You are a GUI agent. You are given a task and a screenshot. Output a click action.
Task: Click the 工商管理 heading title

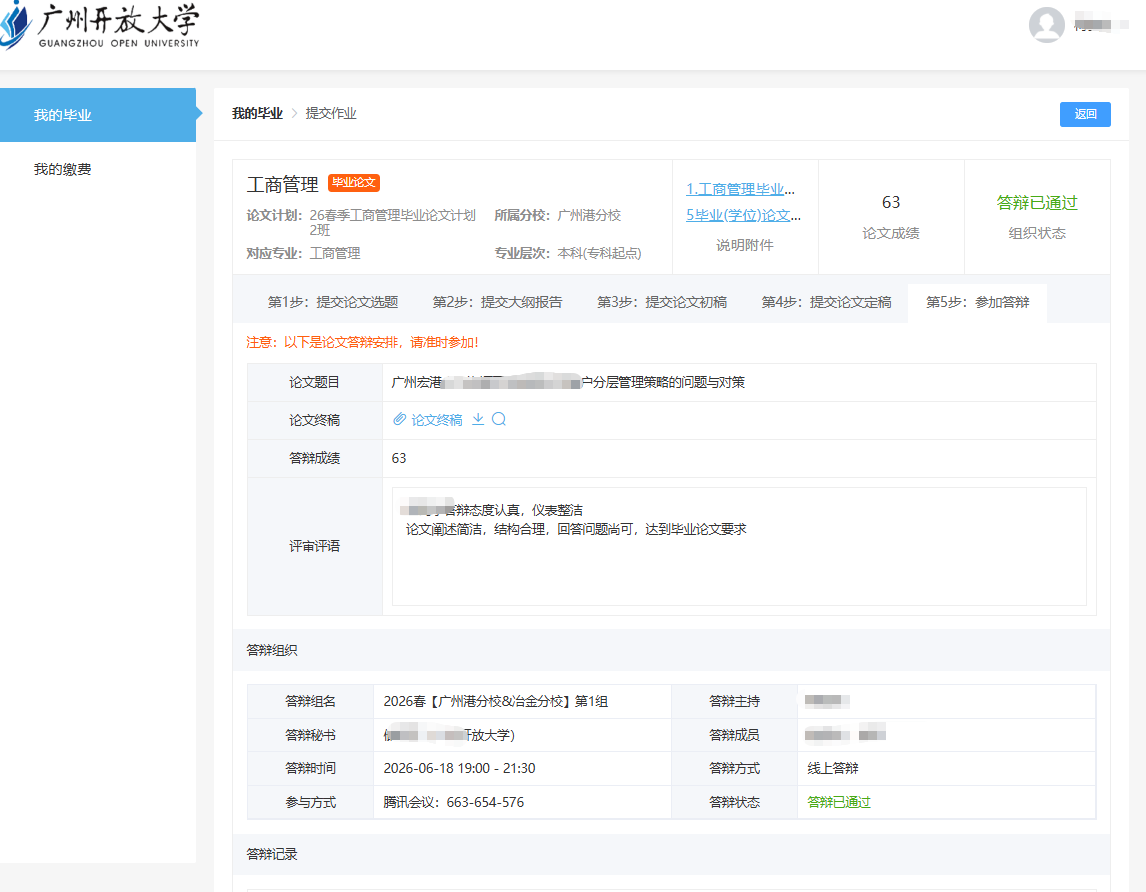[x=283, y=184]
